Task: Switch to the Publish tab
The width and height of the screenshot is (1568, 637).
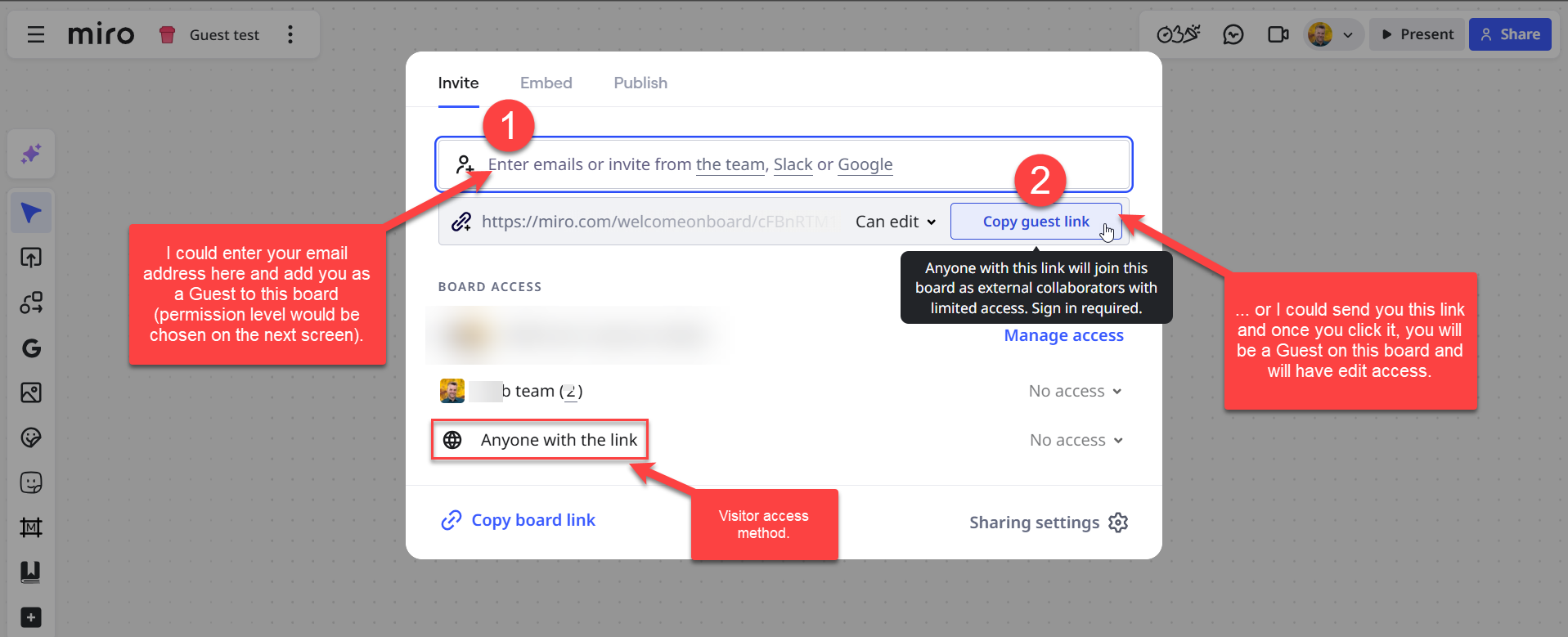Action: point(640,83)
